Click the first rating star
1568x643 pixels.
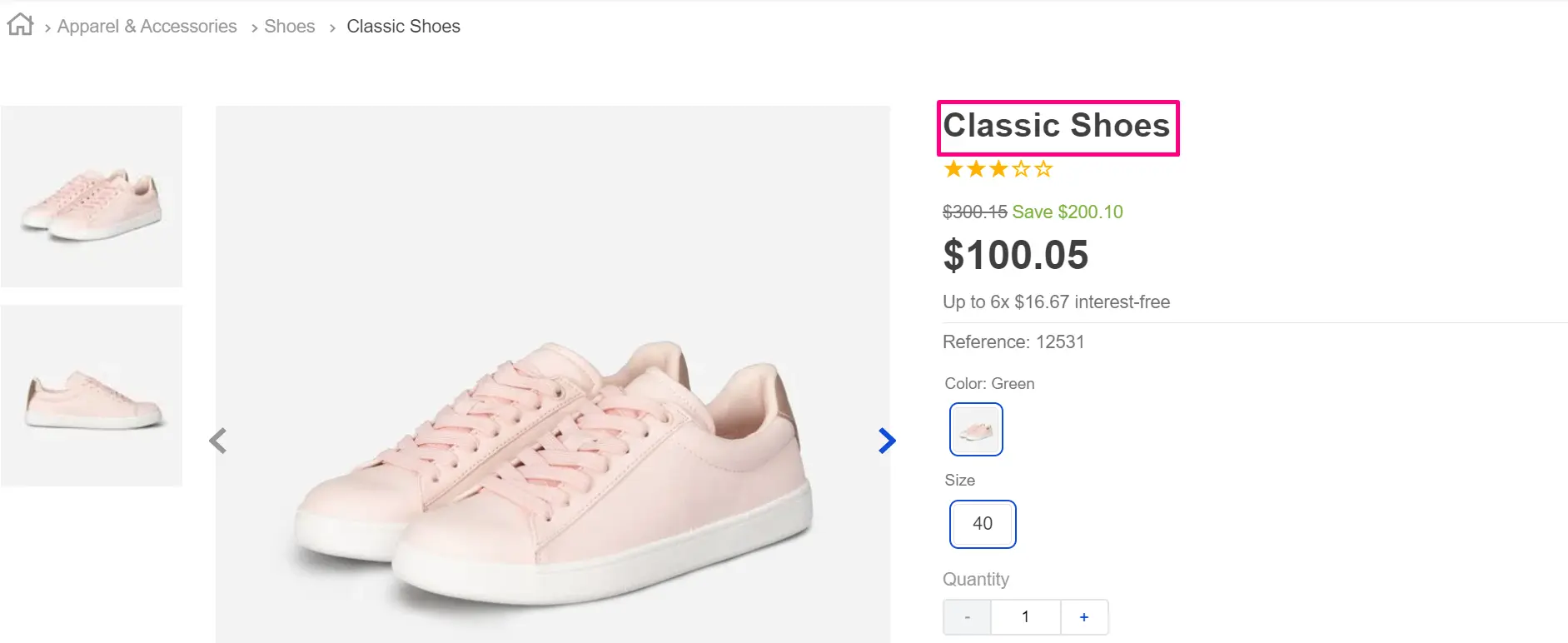pyautogui.click(x=953, y=170)
